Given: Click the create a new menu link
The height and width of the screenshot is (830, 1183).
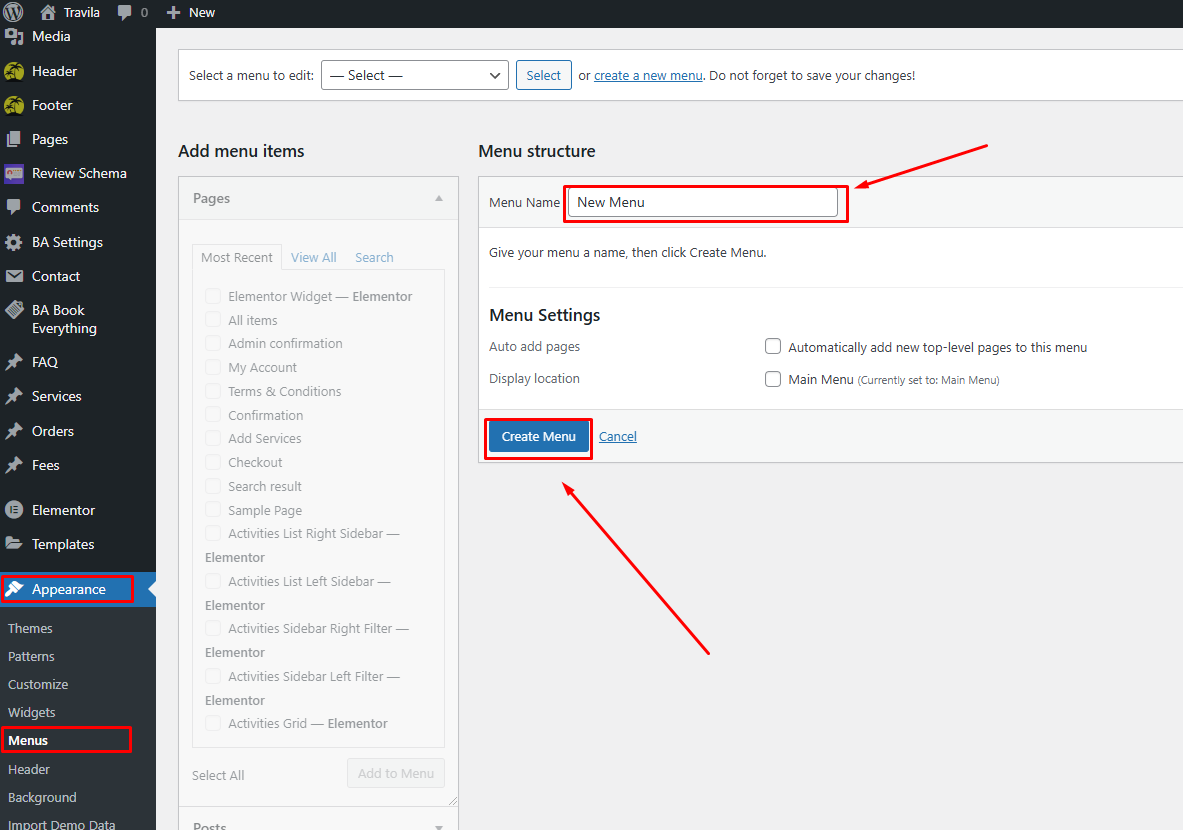Looking at the screenshot, I should click(x=648, y=75).
